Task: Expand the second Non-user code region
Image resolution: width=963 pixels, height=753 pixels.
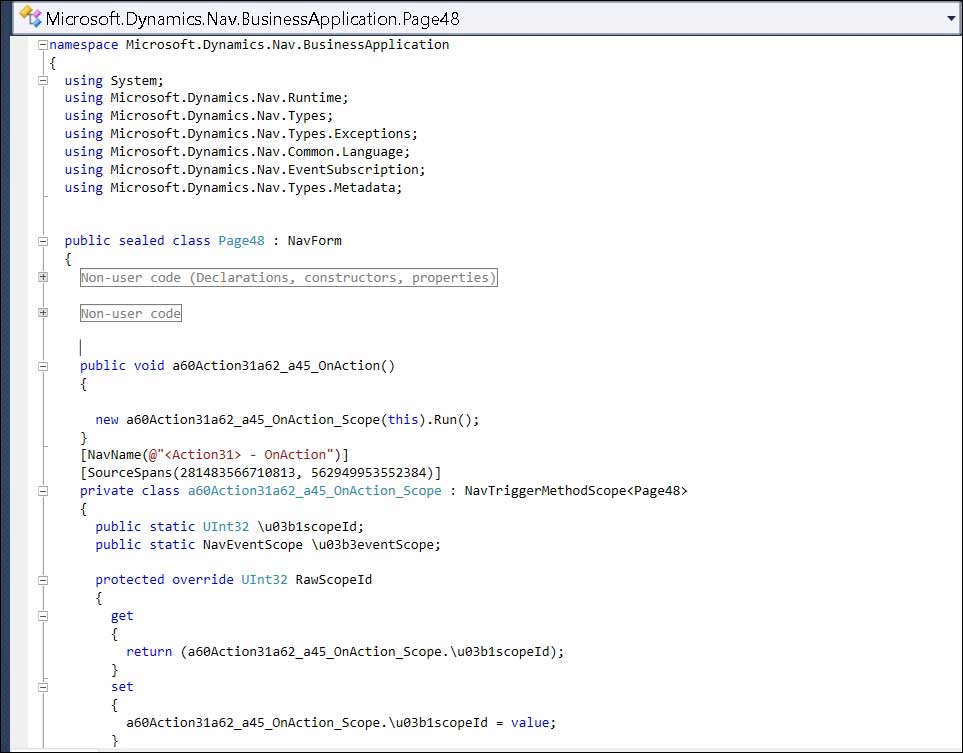Action: [41, 312]
